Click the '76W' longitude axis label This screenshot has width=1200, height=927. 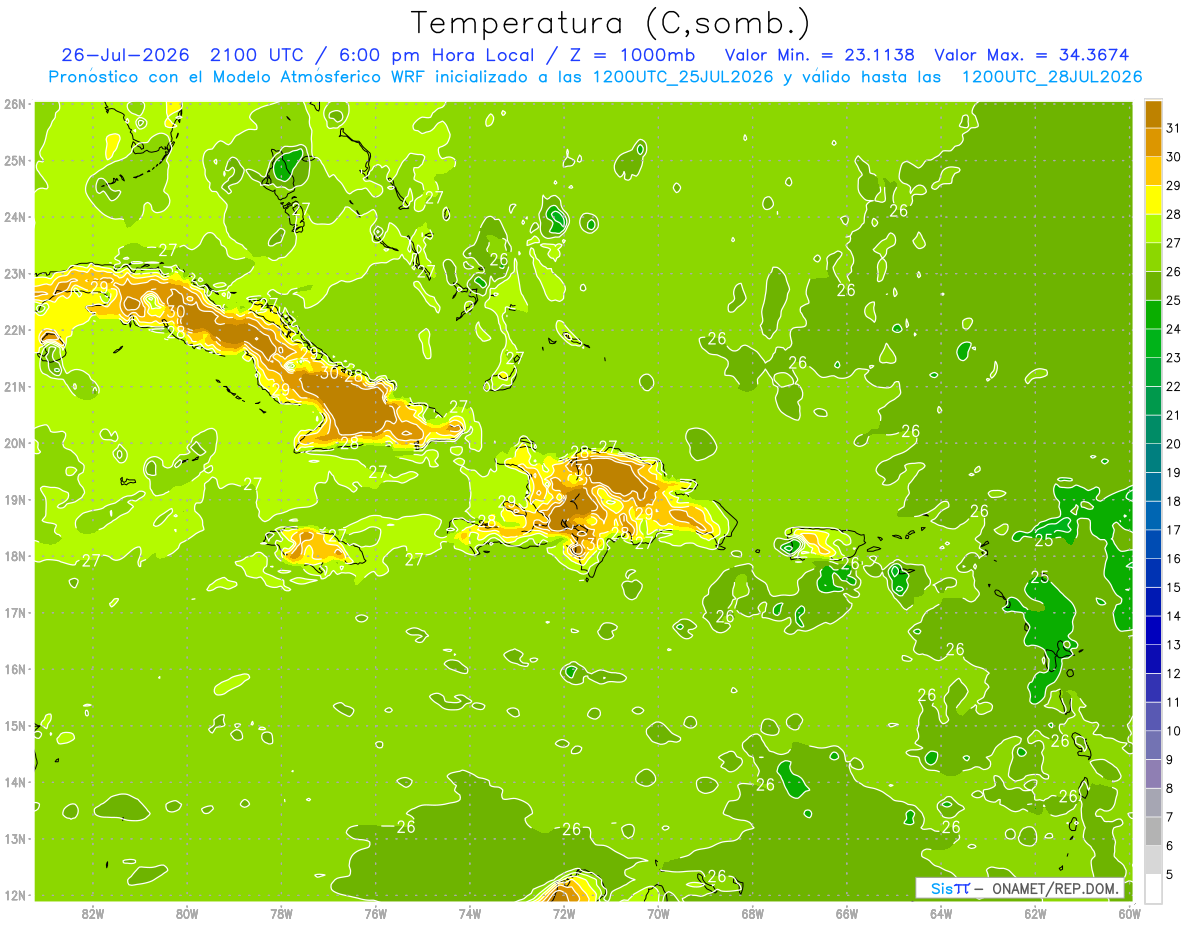376,913
